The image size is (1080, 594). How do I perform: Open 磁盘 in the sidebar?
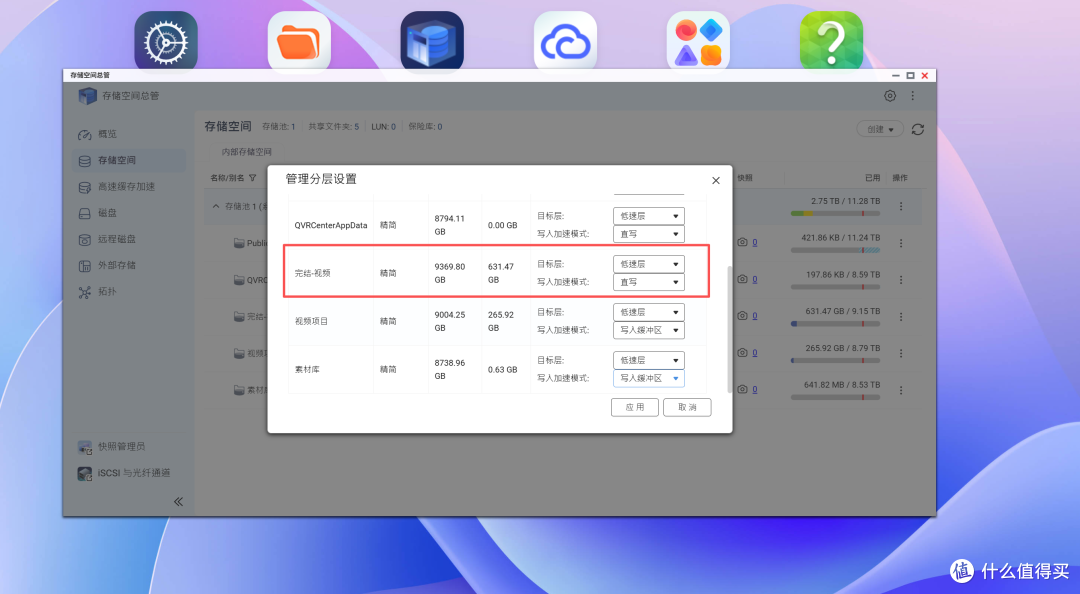coord(129,213)
